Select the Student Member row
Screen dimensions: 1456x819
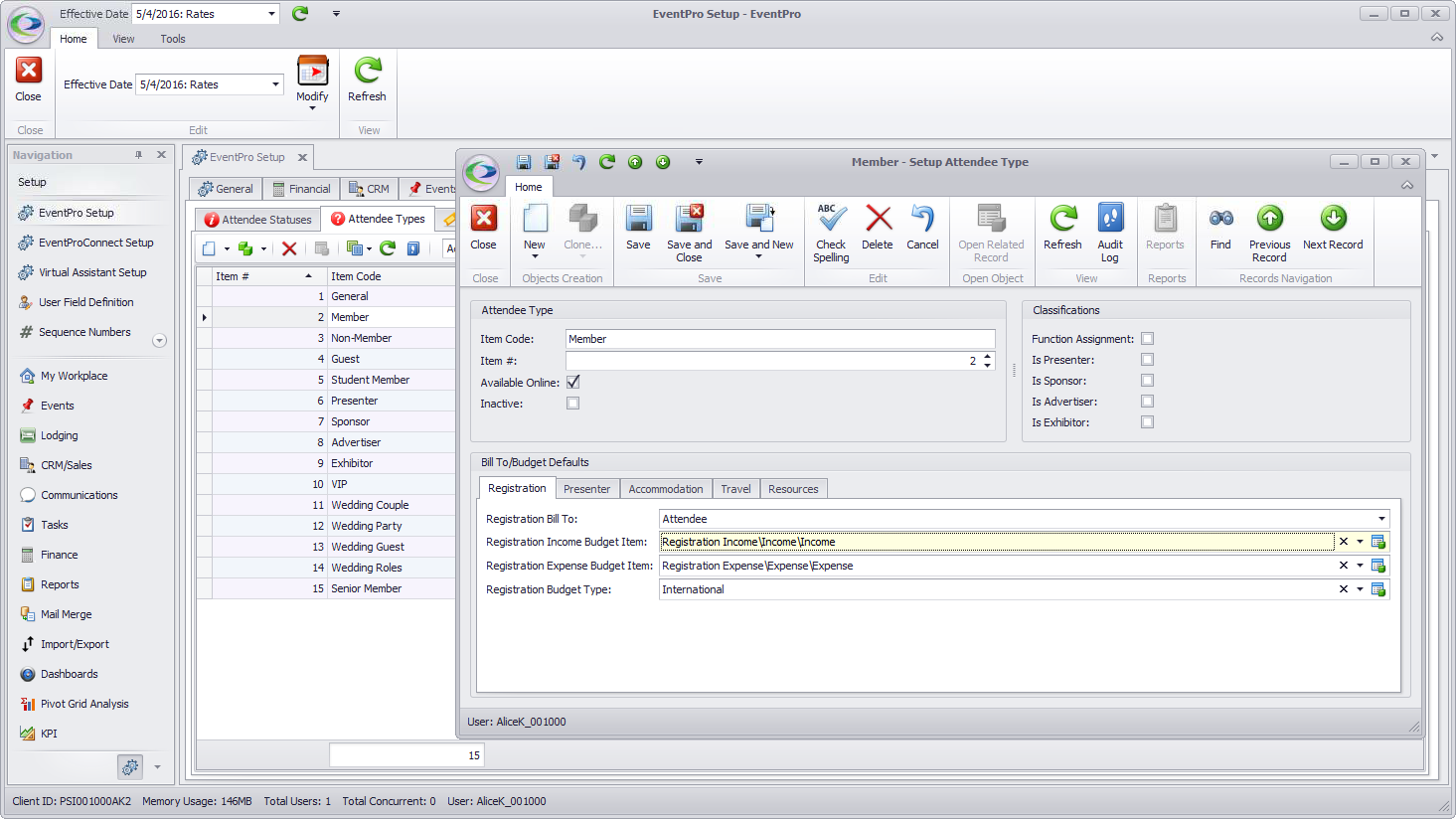tap(326, 380)
